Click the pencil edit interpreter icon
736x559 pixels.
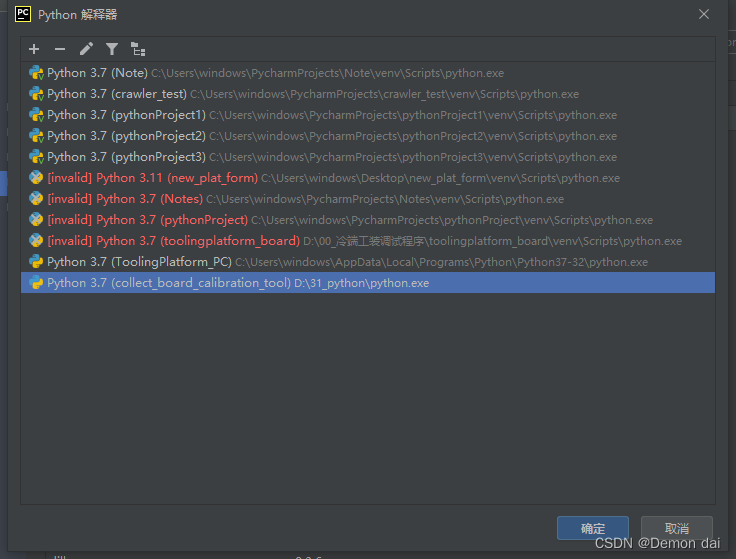86,49
